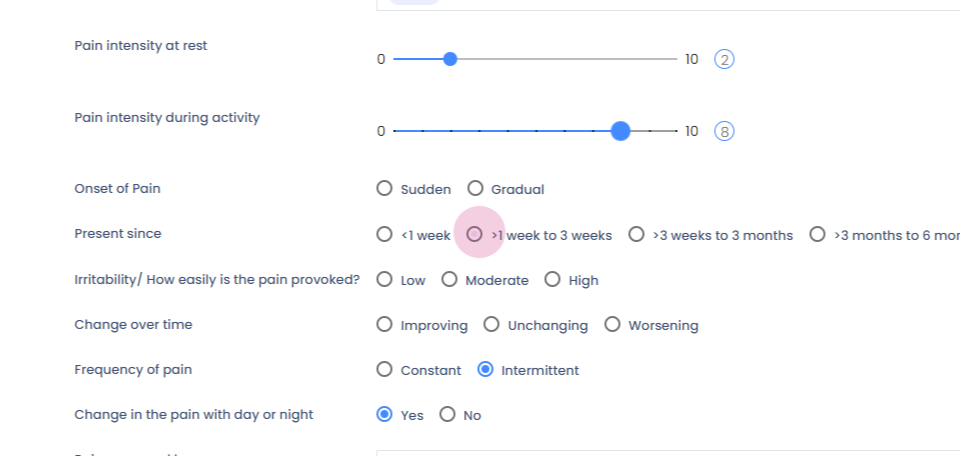Choose Yes for pain change day or night

[384, 414]
